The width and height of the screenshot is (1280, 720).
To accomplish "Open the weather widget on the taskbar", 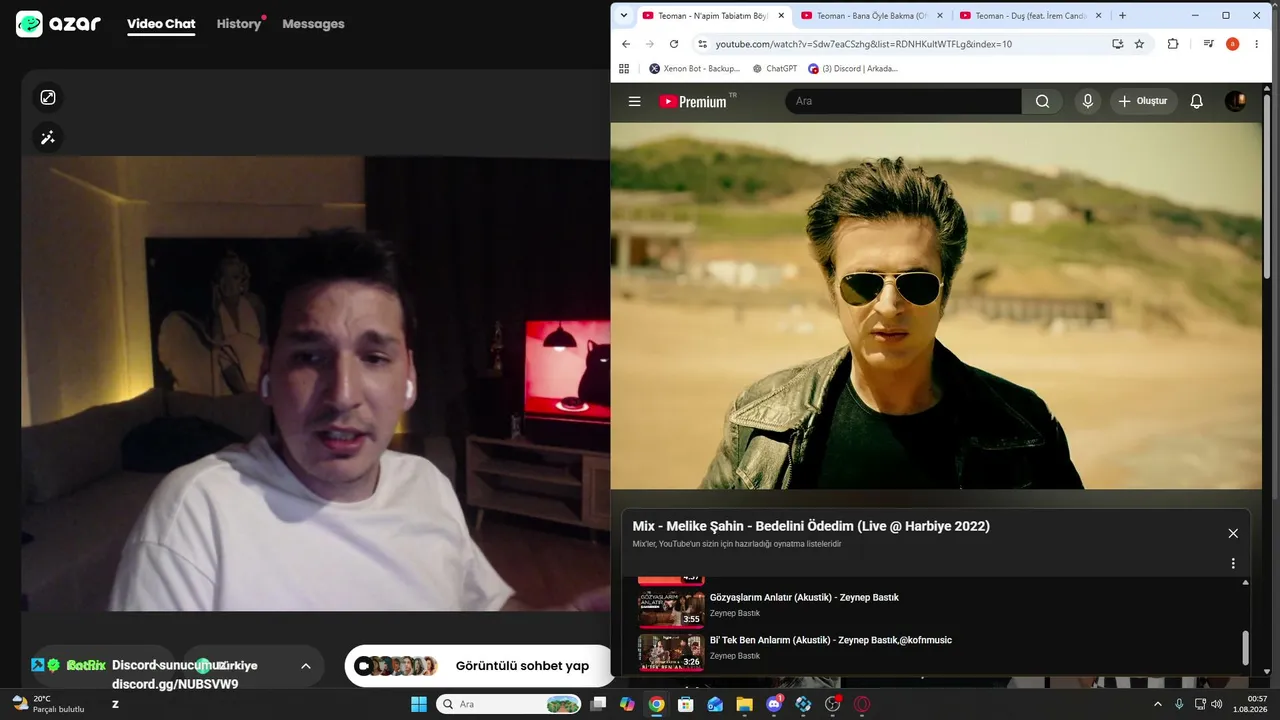I will coord(48,704).
